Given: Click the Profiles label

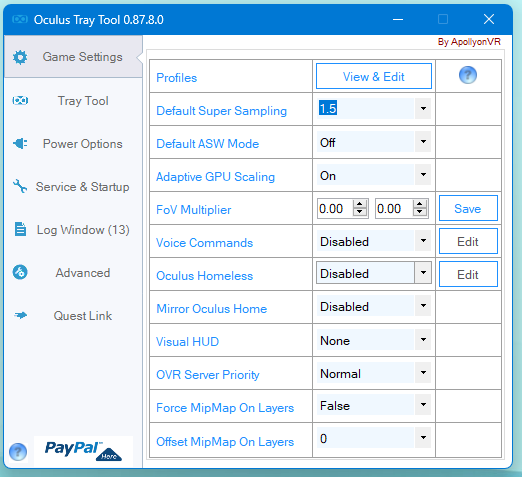Looking at the screenshot, I should [x=177, y=78].
